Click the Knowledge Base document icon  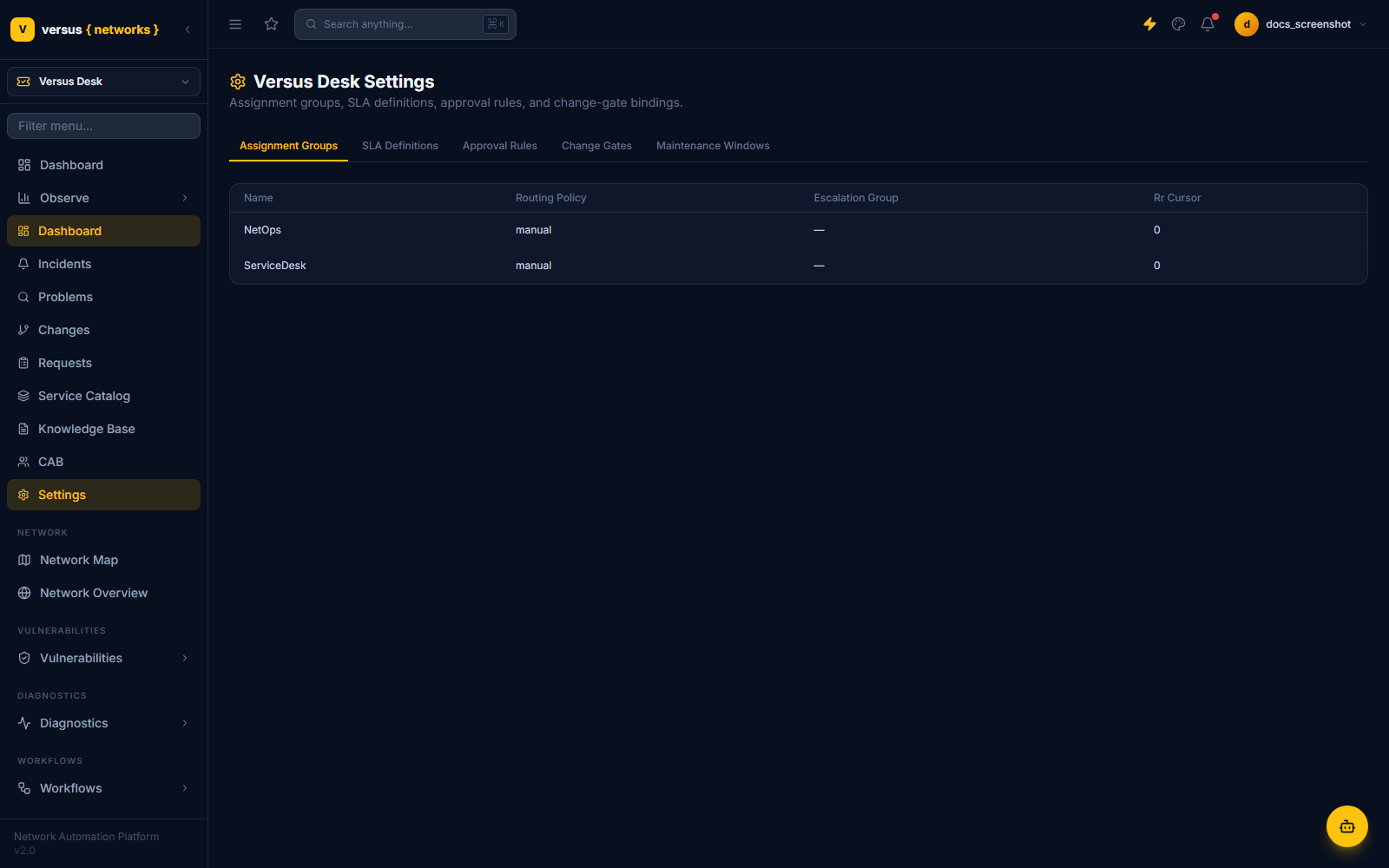tap(23, 429)
